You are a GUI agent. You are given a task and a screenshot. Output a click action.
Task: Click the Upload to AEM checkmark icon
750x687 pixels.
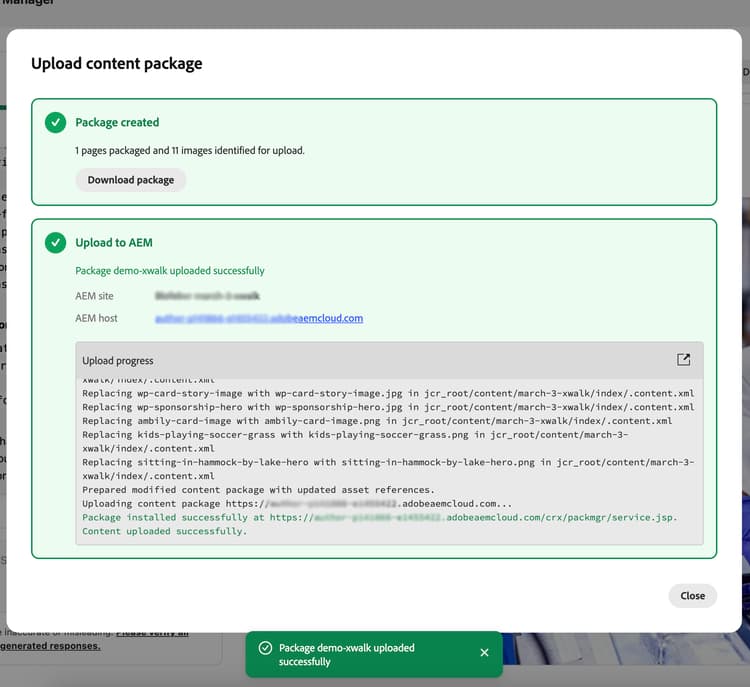[55, 243]
